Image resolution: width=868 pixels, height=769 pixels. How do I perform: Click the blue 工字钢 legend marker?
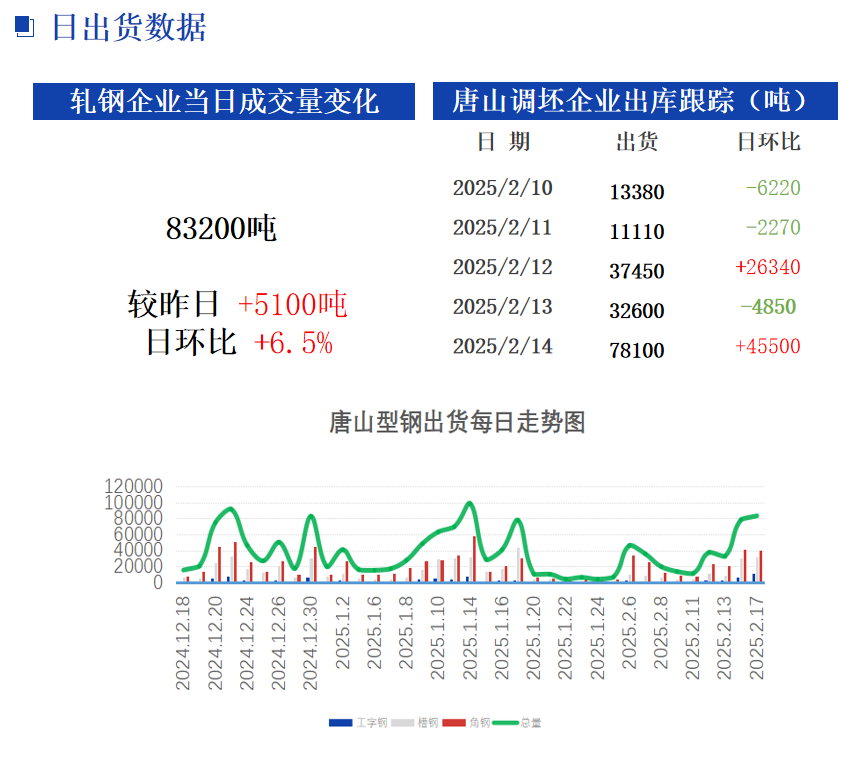click(339, 722)
